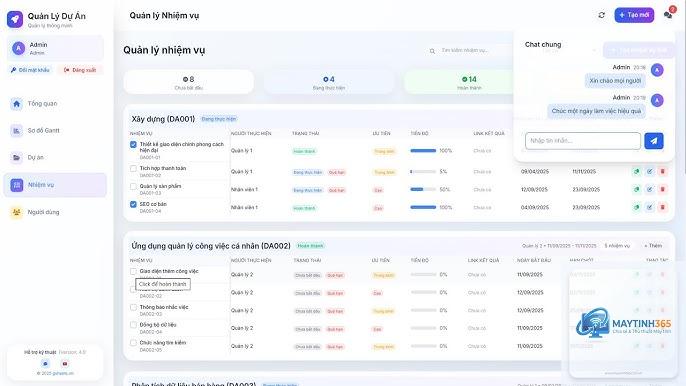Click Đổi mật khẩu link

point(30,70)
